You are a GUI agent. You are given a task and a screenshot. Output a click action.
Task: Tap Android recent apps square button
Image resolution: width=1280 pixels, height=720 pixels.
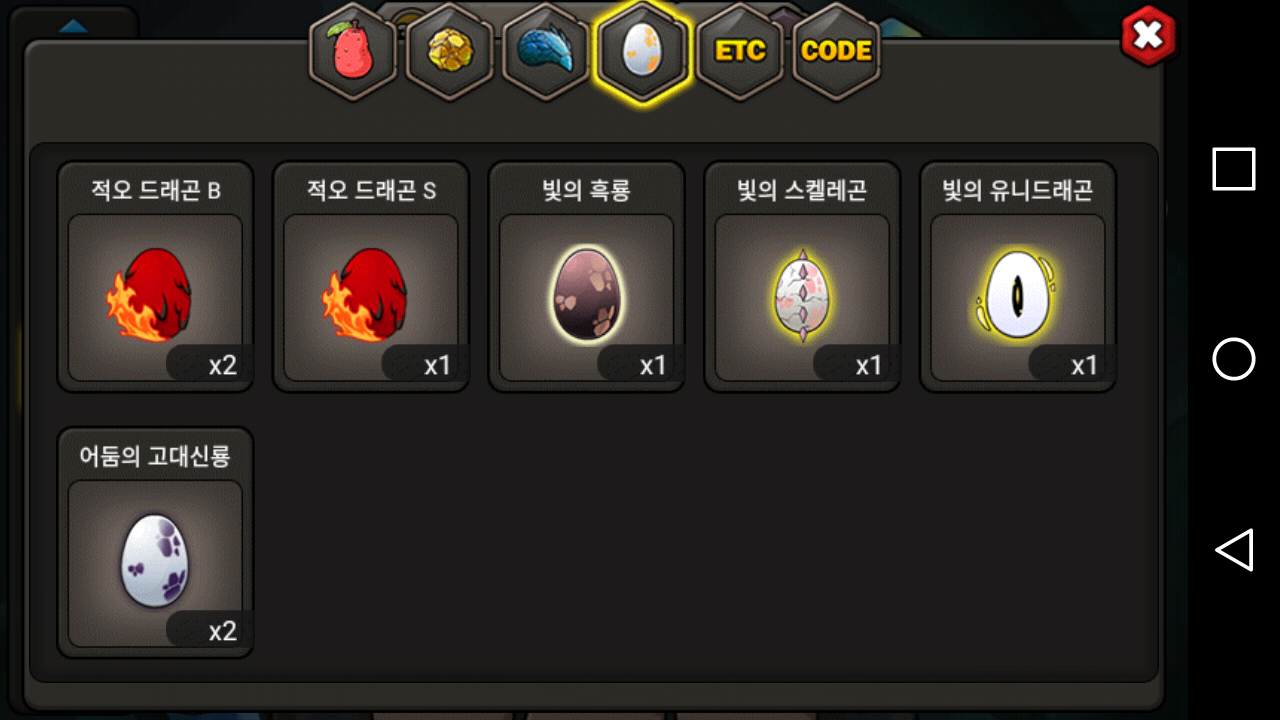[1233, 169]
